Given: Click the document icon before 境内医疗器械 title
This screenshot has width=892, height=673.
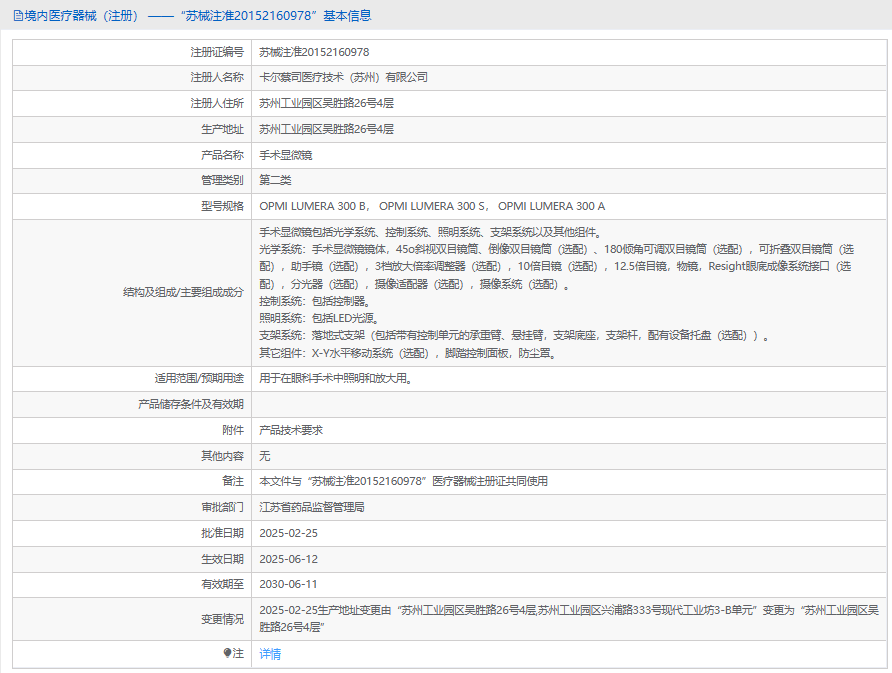Looking at the screenshot, I should (x=18, y=16).
